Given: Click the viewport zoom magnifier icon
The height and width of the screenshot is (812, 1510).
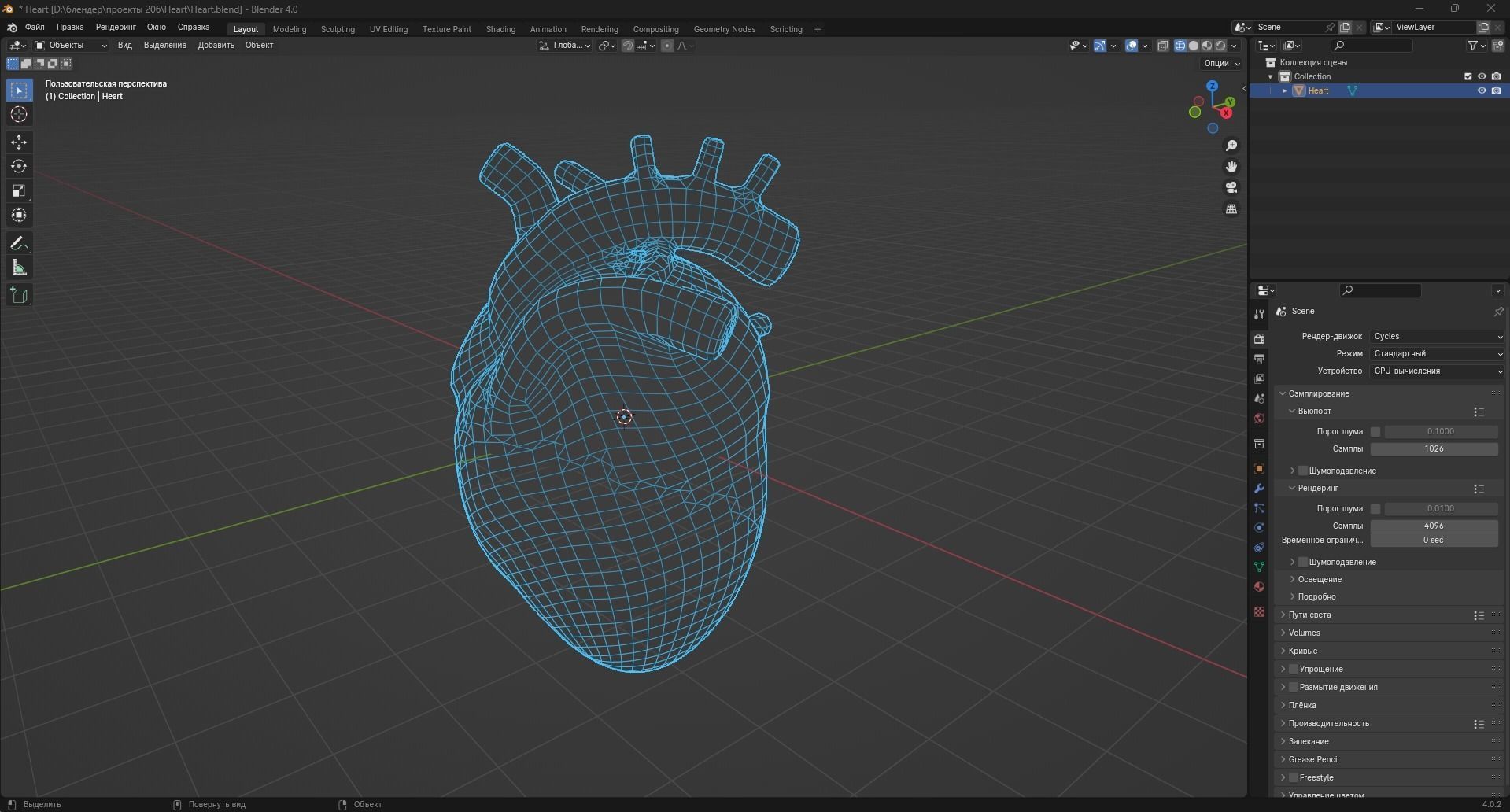Looking at the screenshot, I should [x=1231, y=146].
